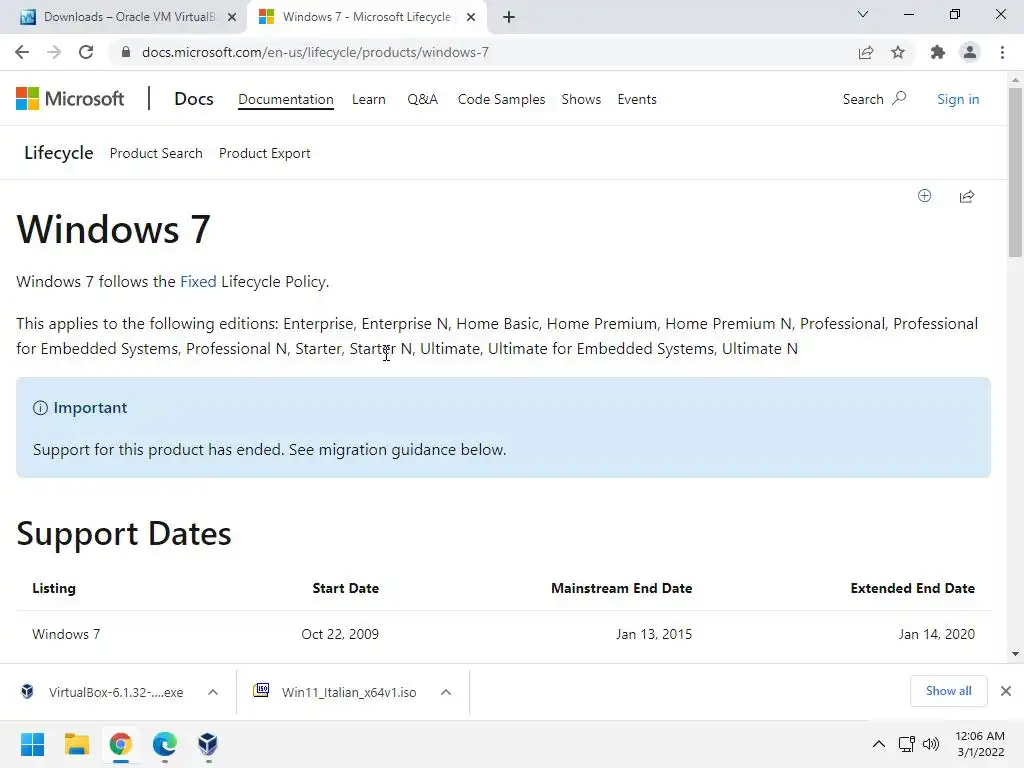Open Chrome's three-dot menu

(1002, 52)
